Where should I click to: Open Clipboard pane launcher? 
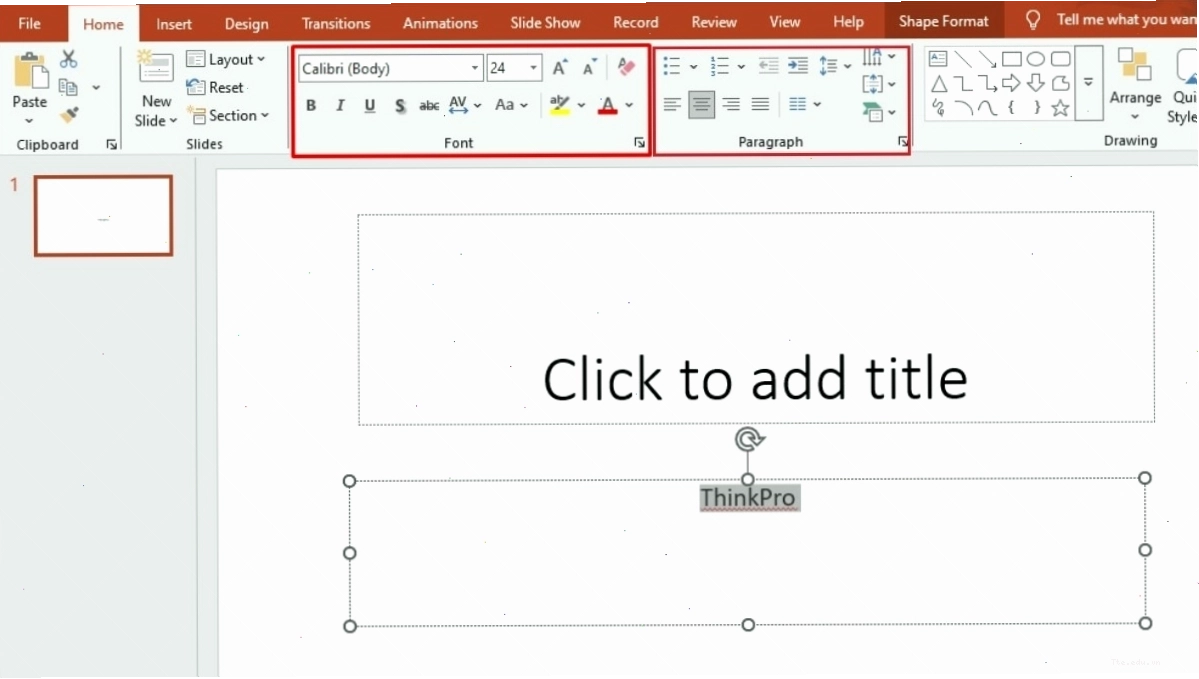point(112,145)
